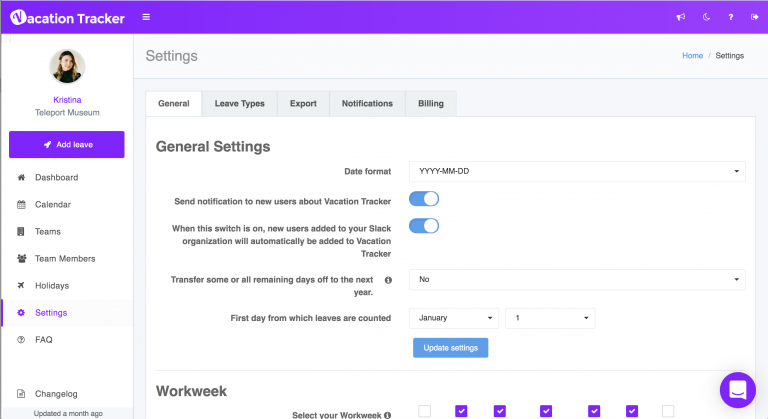Click the 'Updated a month ago' text
The height and width of the screenshot is (419, 768).
click(68, 414)
